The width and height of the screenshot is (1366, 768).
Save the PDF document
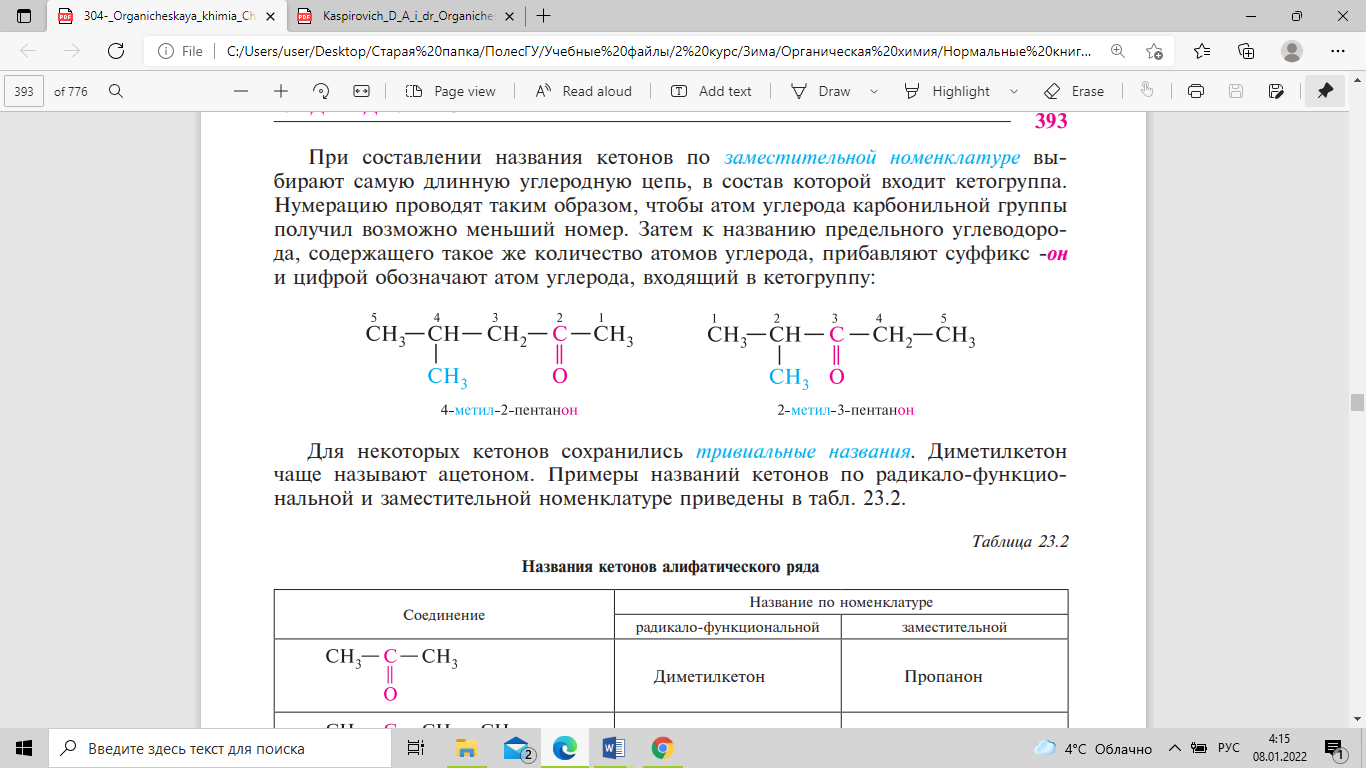pos(1236,91)
